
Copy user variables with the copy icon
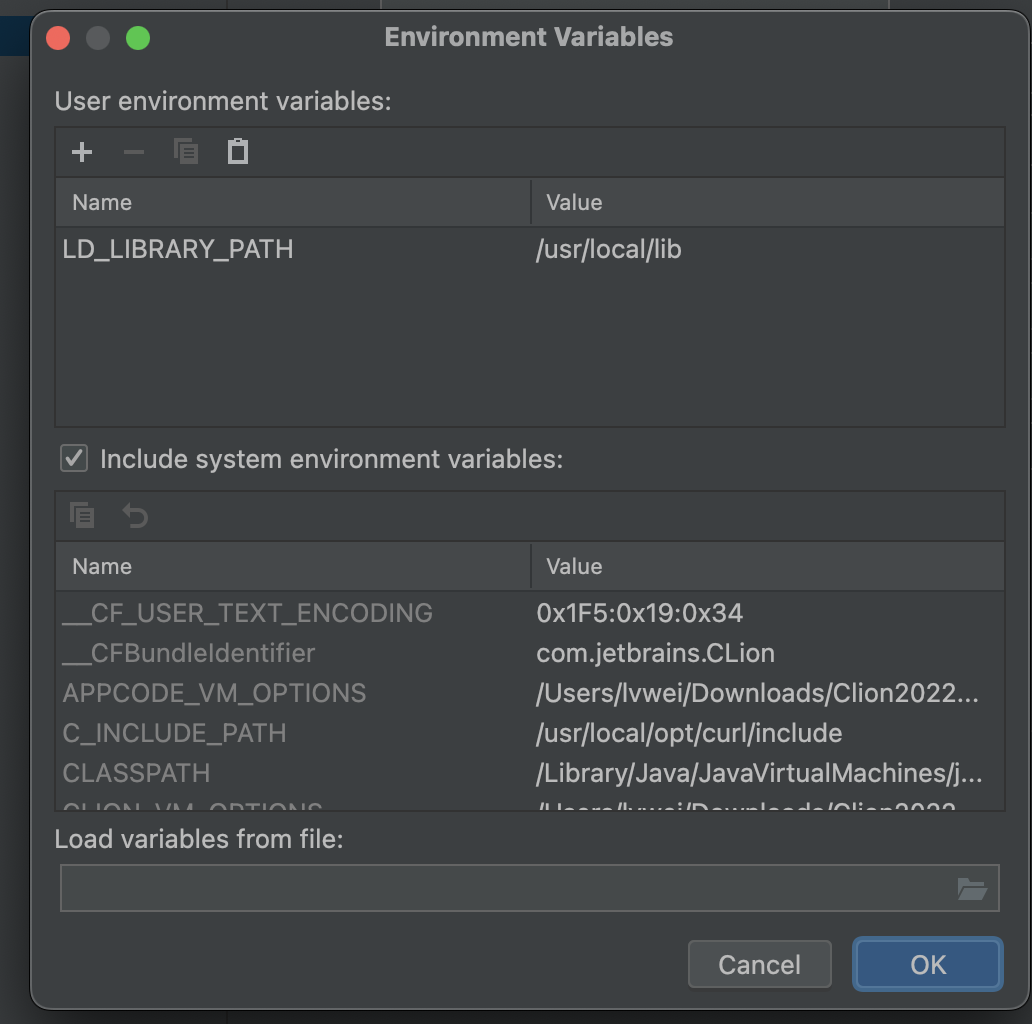pos(186,152)
